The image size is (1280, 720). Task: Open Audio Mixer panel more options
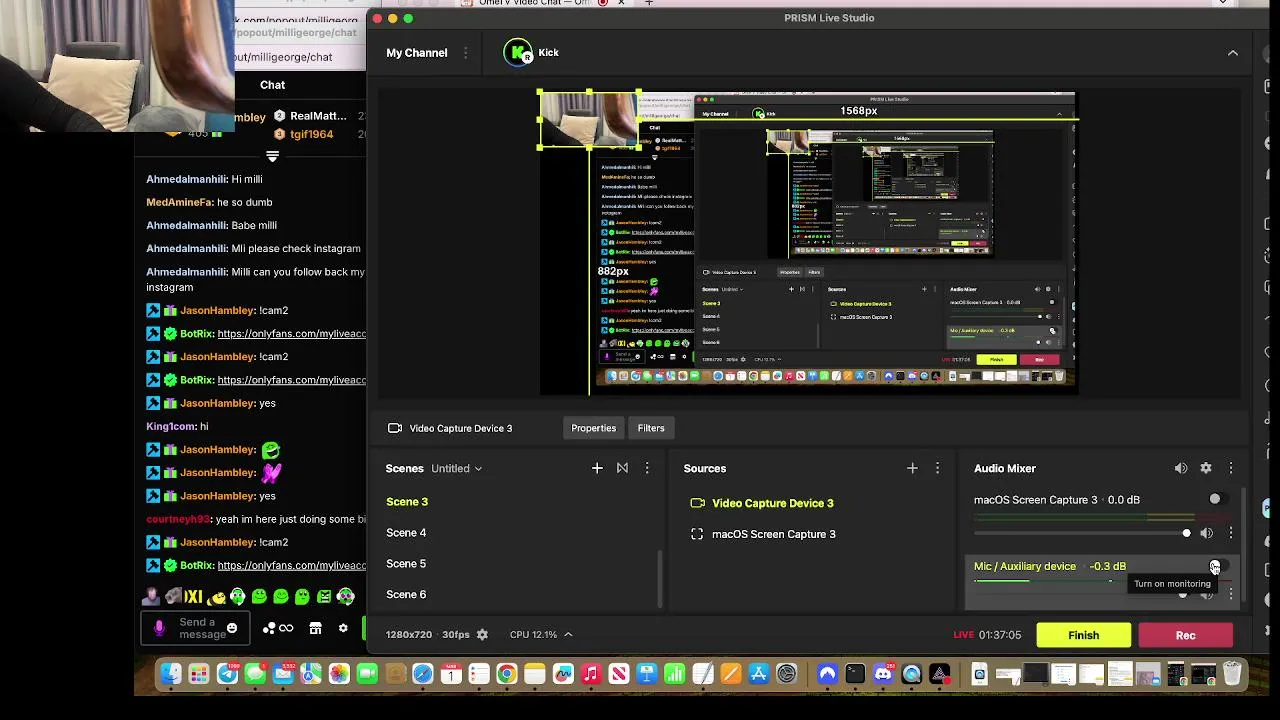point(1231,468)
